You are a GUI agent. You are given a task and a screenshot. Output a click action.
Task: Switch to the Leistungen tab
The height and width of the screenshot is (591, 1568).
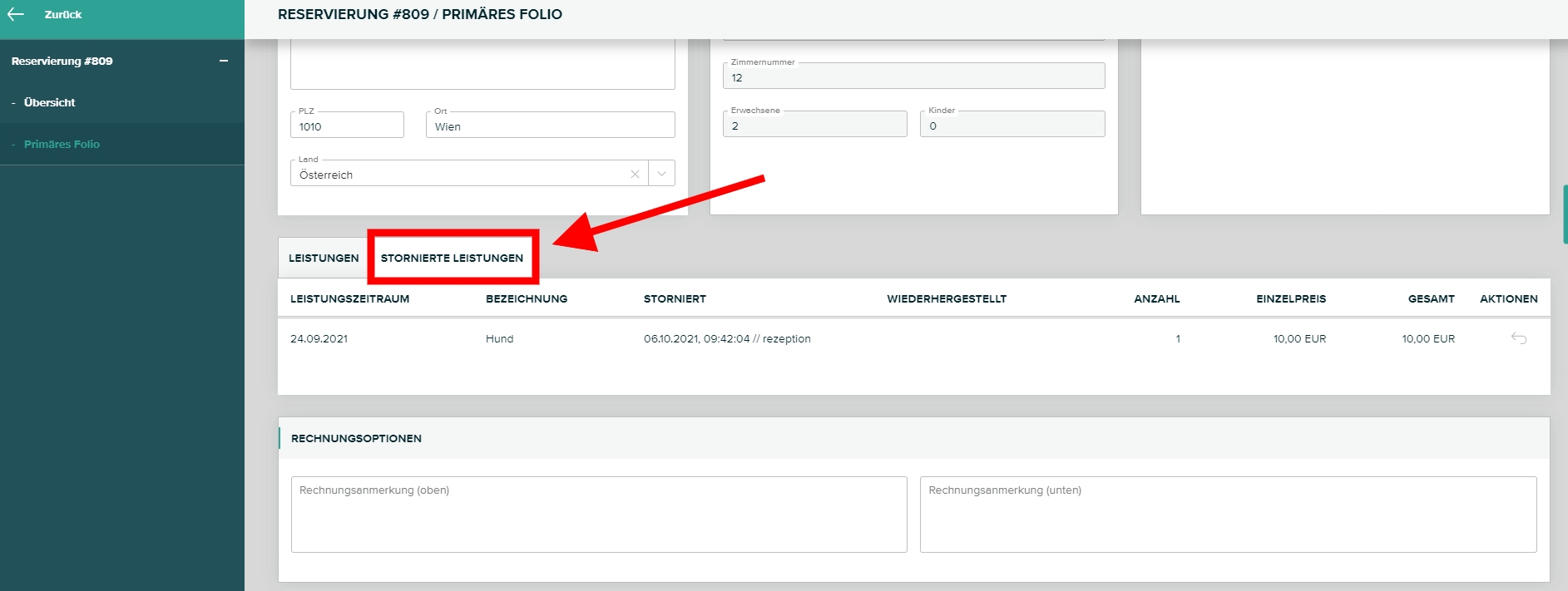(324, 258)
